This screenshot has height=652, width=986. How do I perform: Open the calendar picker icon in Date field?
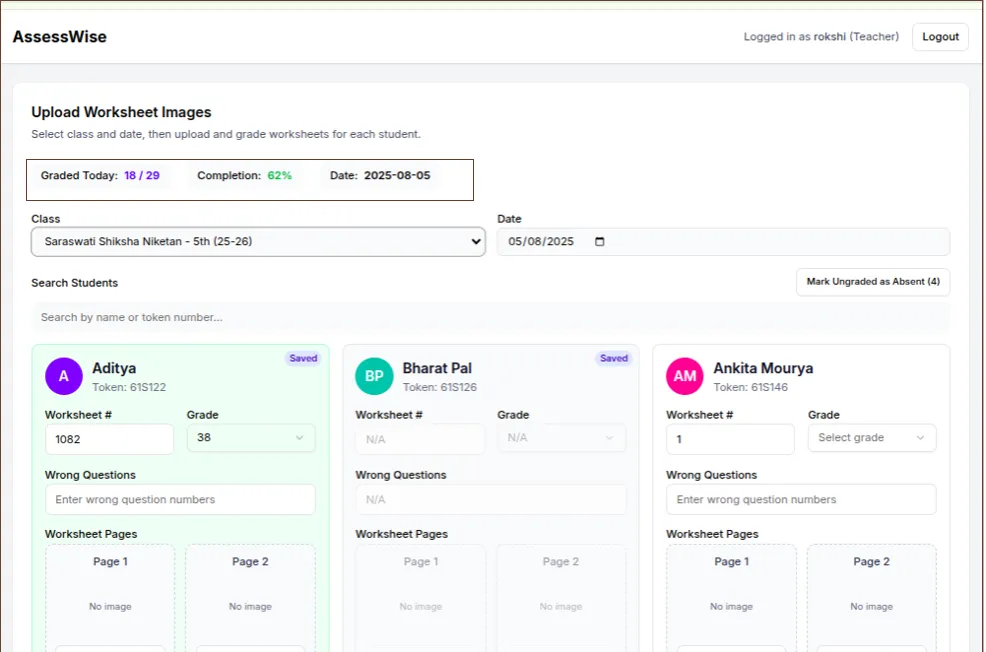(x=600, y=242)
